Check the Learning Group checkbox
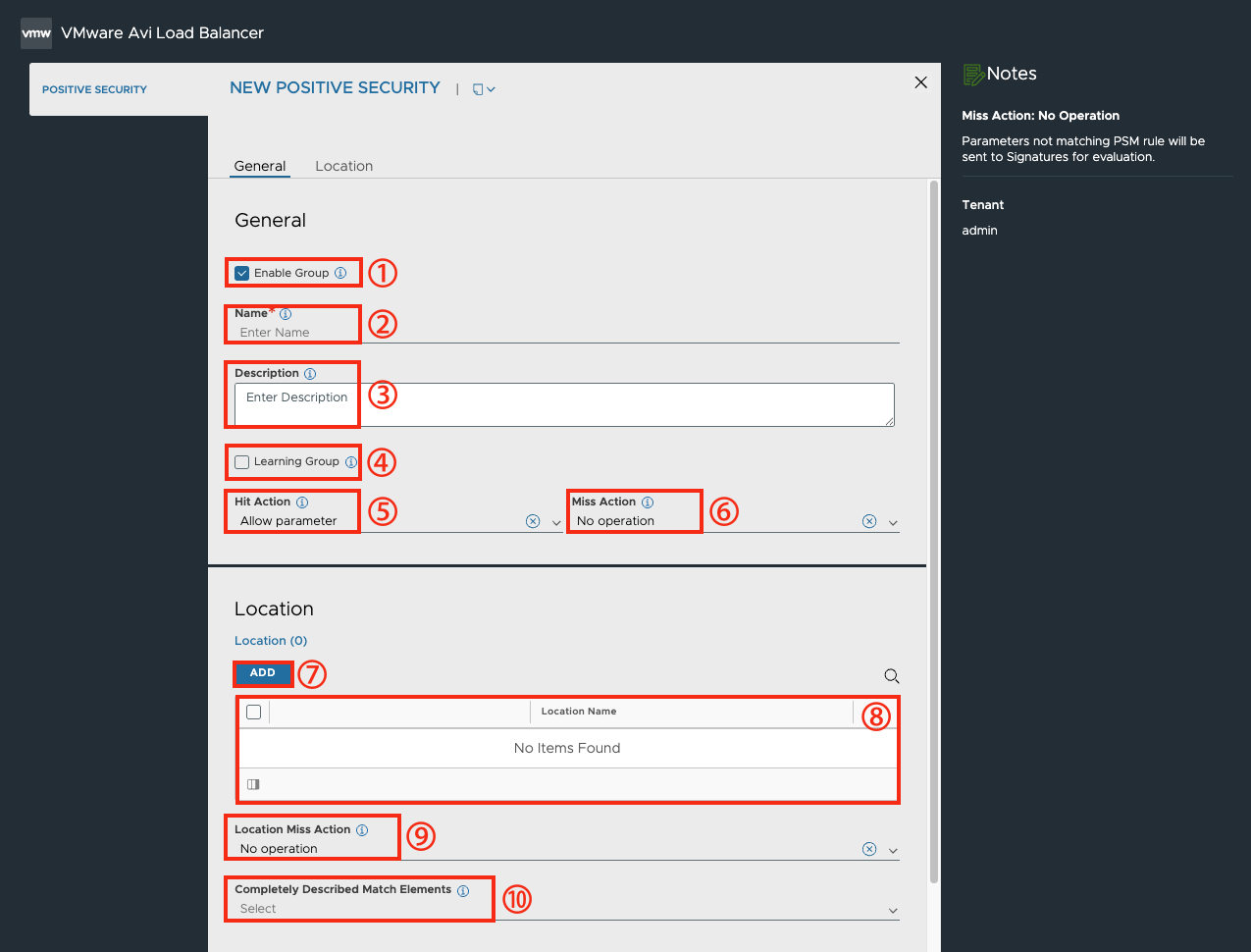This screenshot has width=1251, height=952. pyautogui.click(x=242, y=462)
